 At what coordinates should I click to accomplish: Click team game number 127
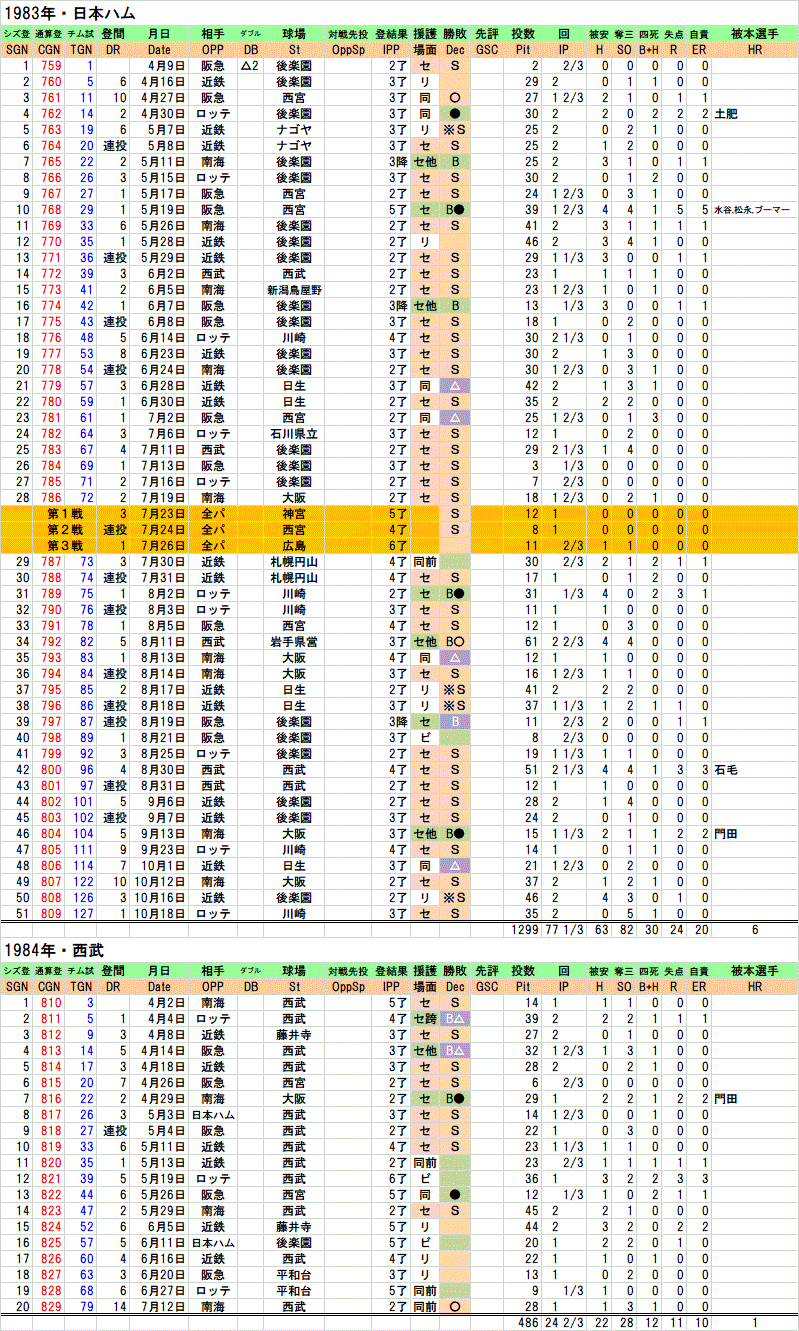(83, 914)
